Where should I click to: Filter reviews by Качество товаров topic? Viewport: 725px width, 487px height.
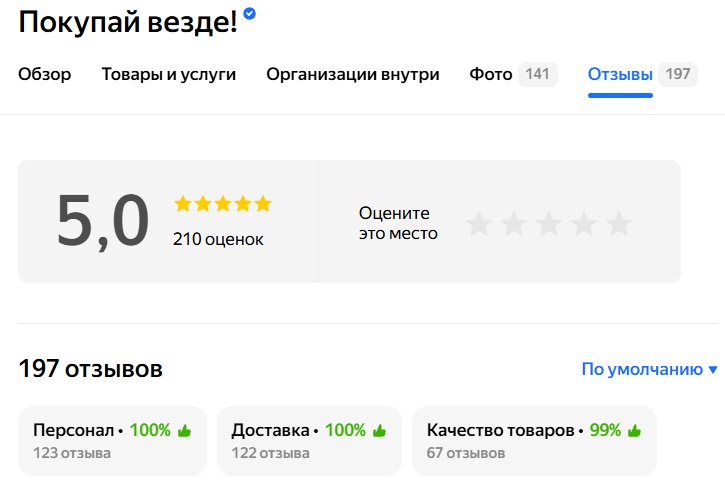pos(534,440)
